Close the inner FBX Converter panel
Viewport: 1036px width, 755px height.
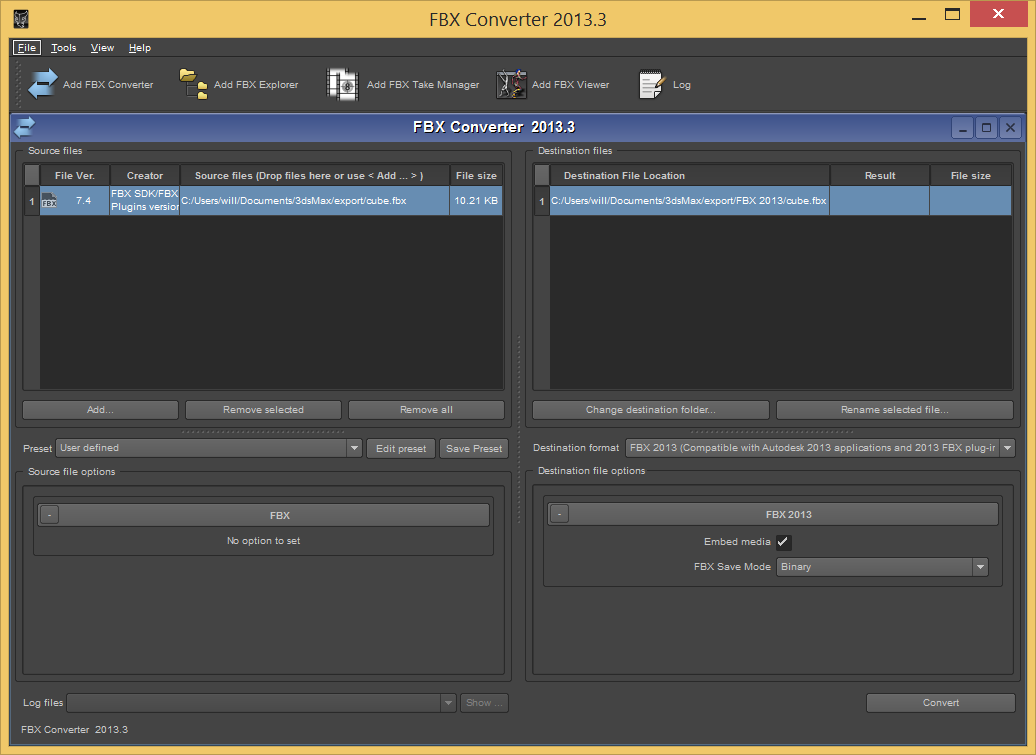tap(1010, 127)
